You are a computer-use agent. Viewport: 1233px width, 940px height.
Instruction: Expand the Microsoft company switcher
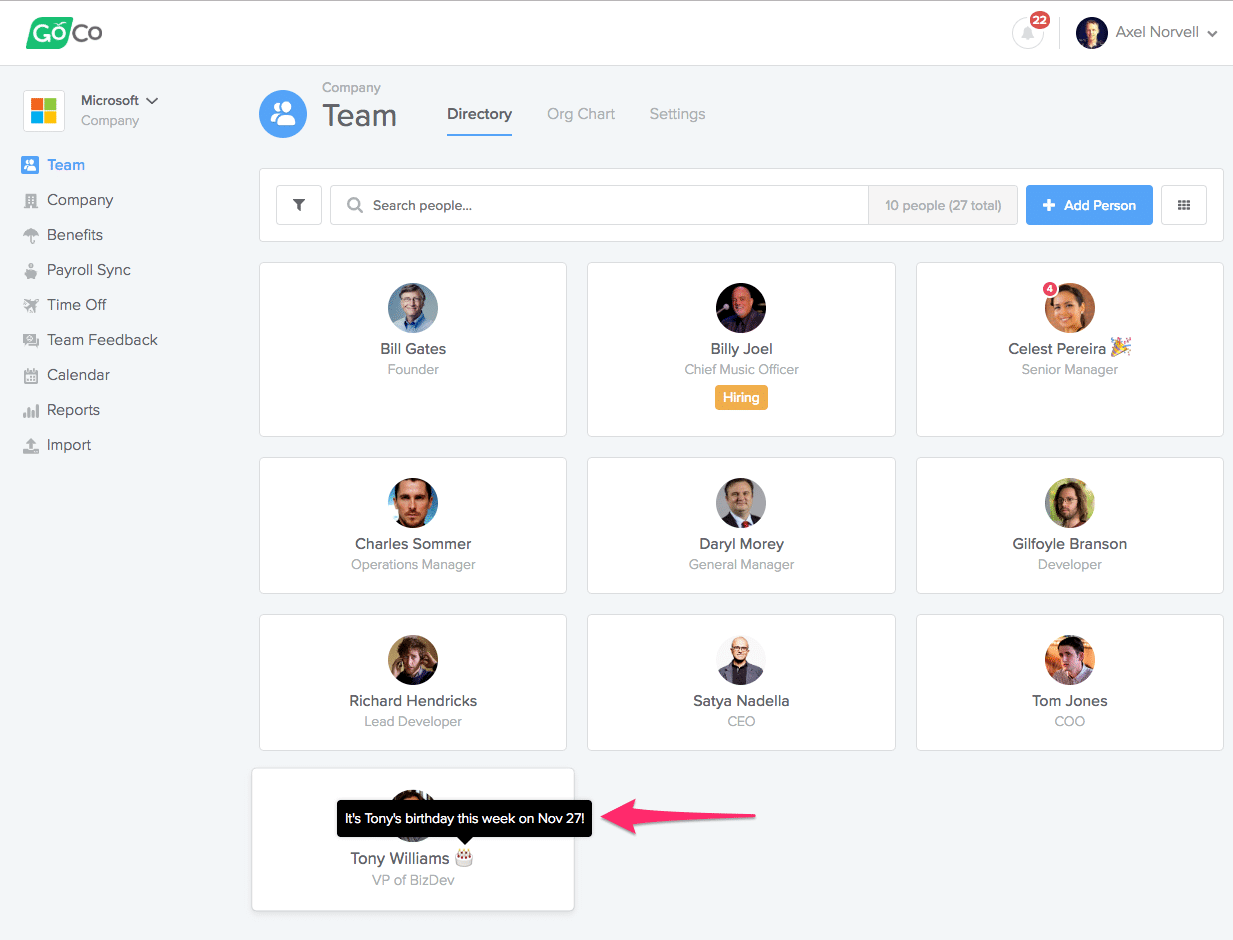point(120,100)
